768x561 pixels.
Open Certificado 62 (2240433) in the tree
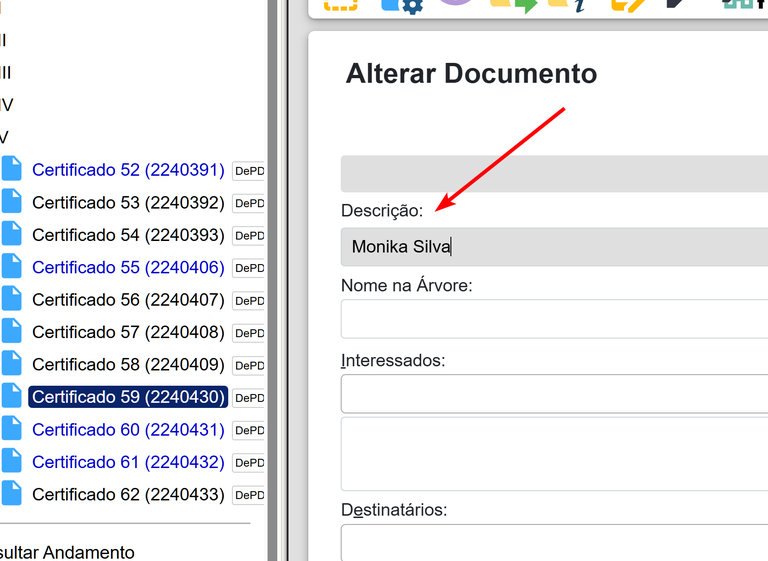coord(128,494)
